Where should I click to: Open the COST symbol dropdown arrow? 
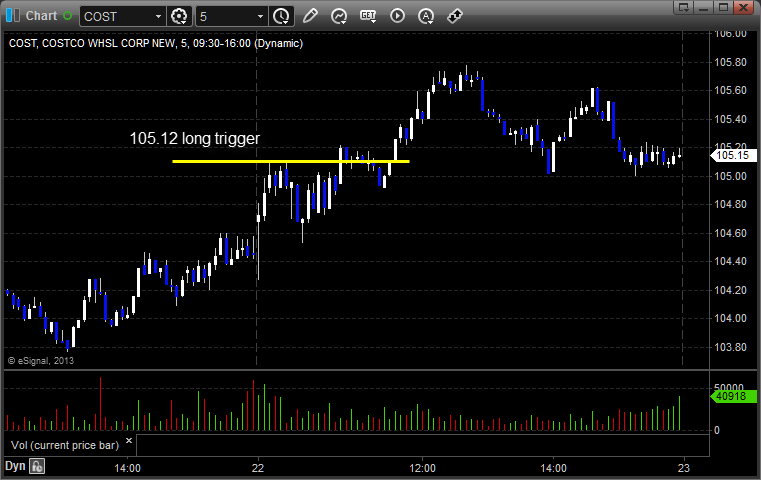158,17
